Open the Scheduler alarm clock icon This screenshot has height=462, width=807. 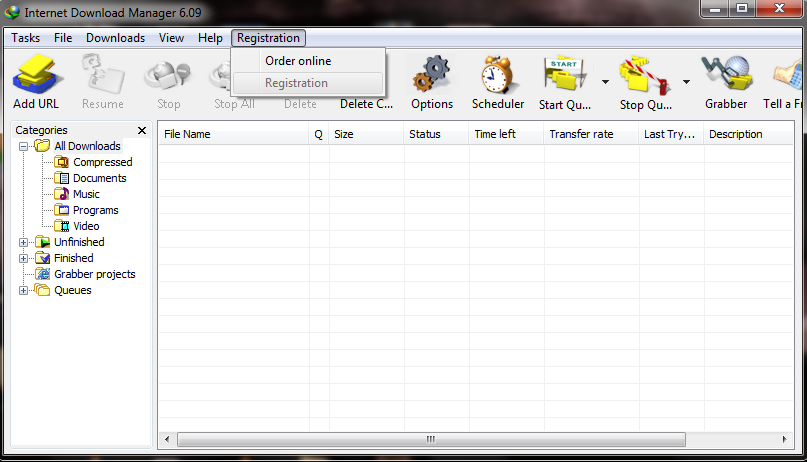[x=497, y=75]
